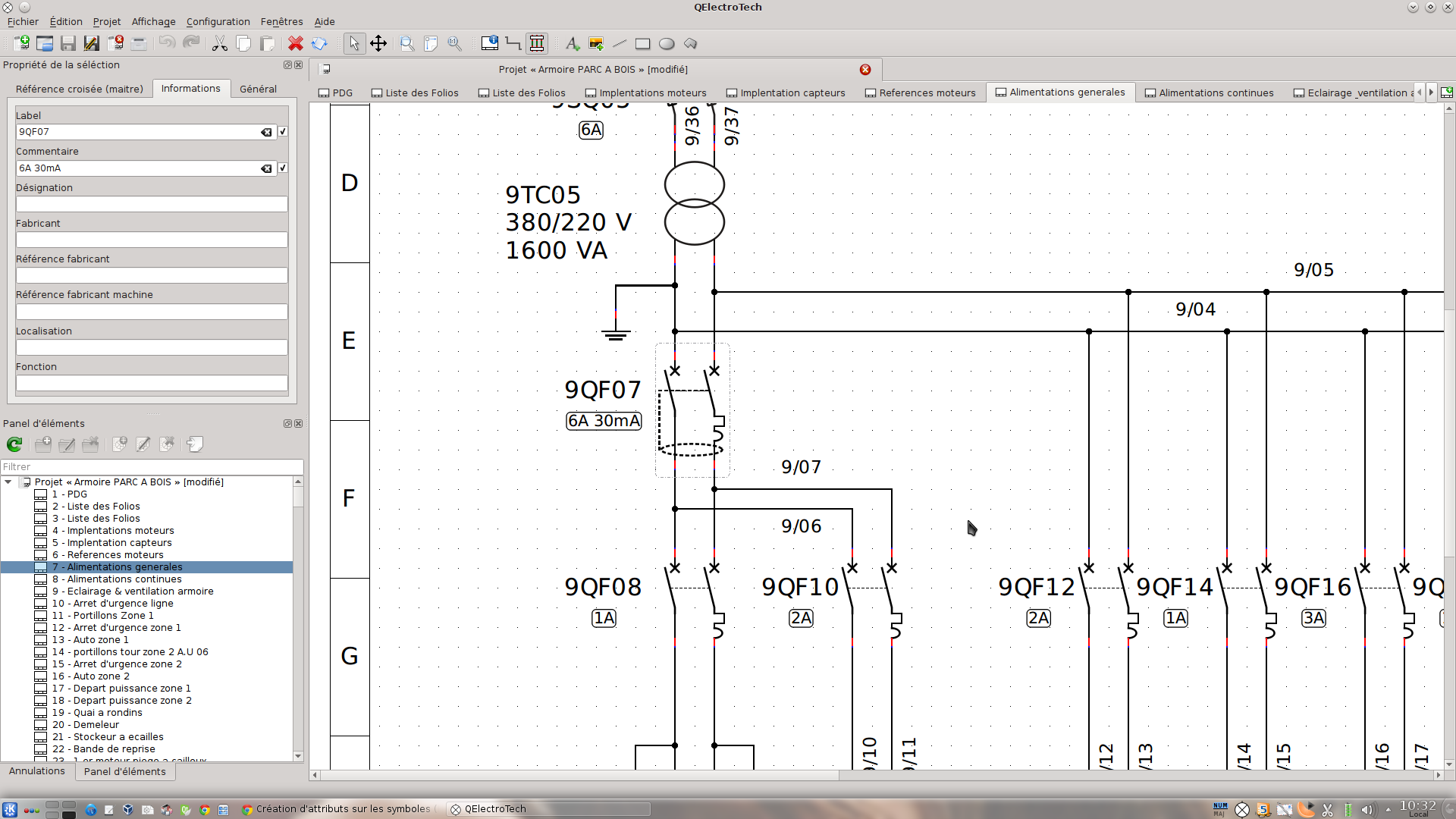Click the Zoom fit magnifier icon
Image resolution: width=1456 pixels, height=819 pixels.
click(x=407, y=43)
